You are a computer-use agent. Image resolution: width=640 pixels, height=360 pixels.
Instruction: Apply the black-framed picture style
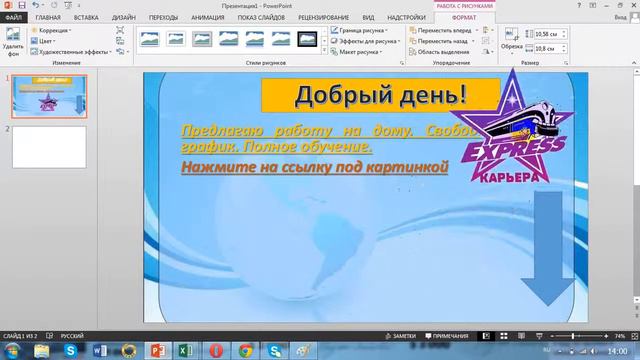point(307,39)
